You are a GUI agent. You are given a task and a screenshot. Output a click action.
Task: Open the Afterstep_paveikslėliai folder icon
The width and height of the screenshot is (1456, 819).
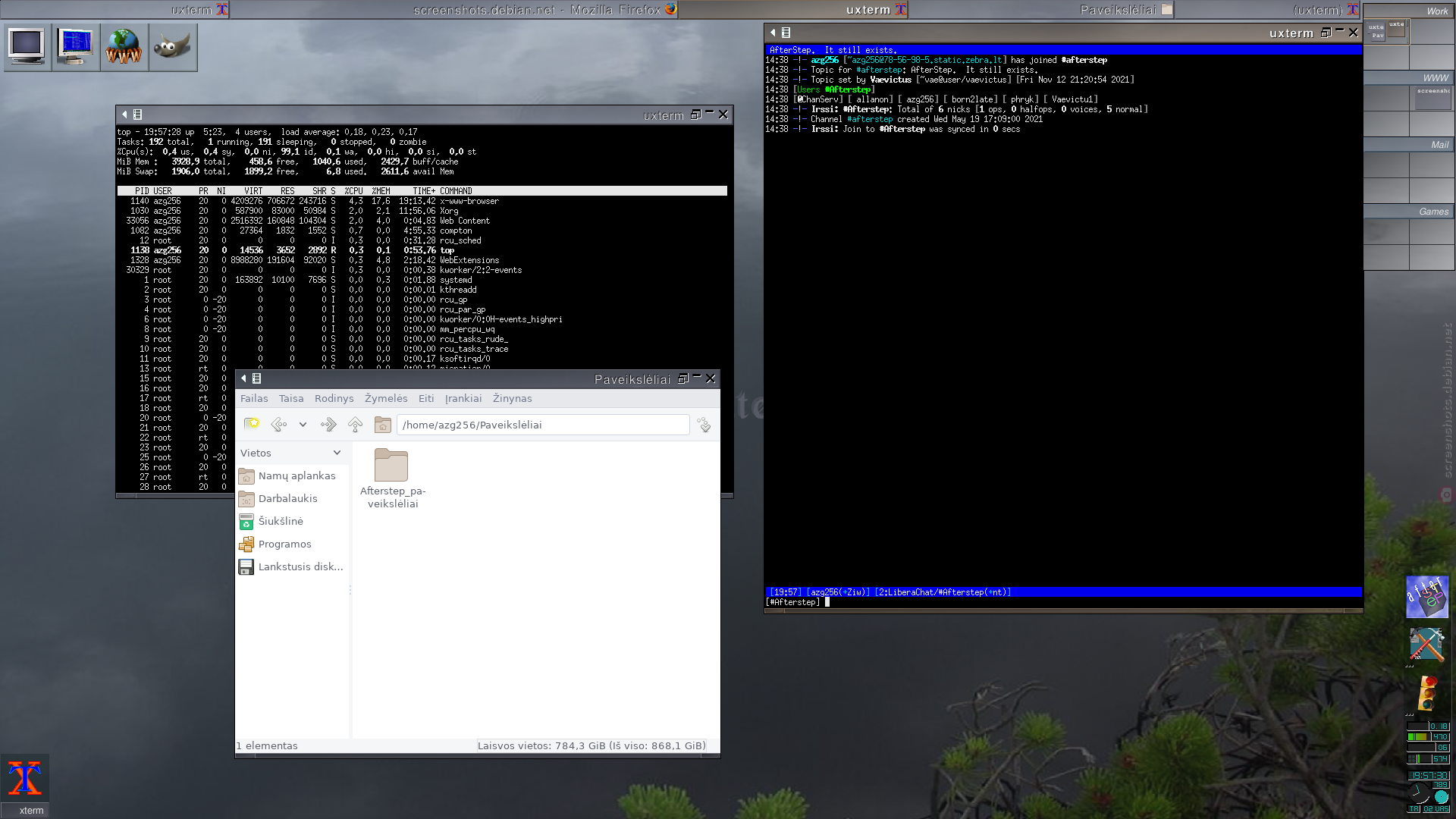(x=391, y=465)
